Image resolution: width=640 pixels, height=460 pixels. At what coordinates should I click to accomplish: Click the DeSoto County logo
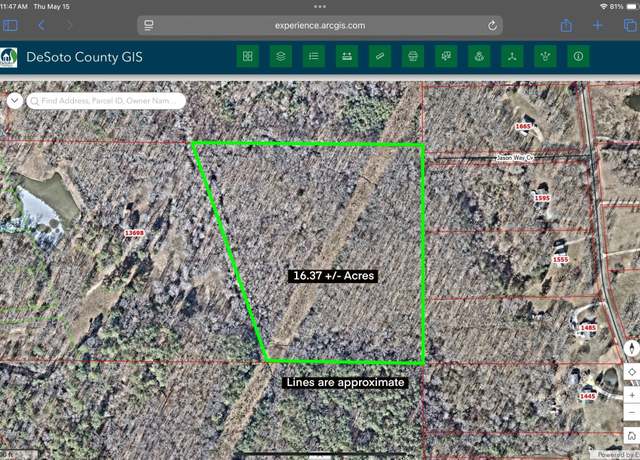coord(8,57)
